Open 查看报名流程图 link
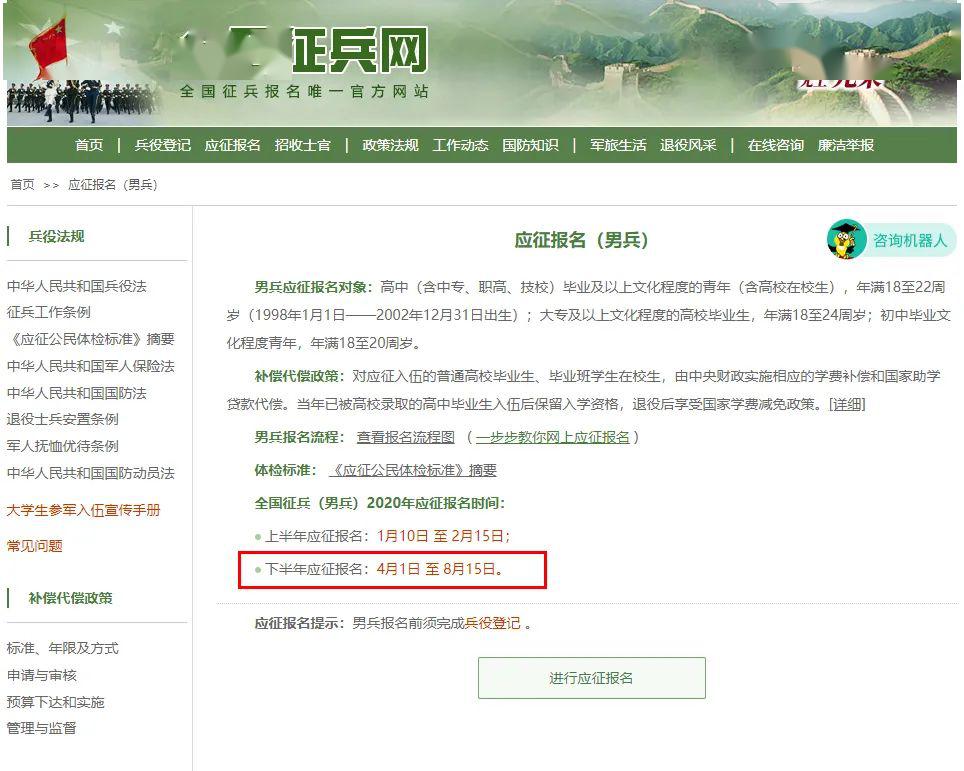This screenshot has width=964, height=771. click(406, 437)
